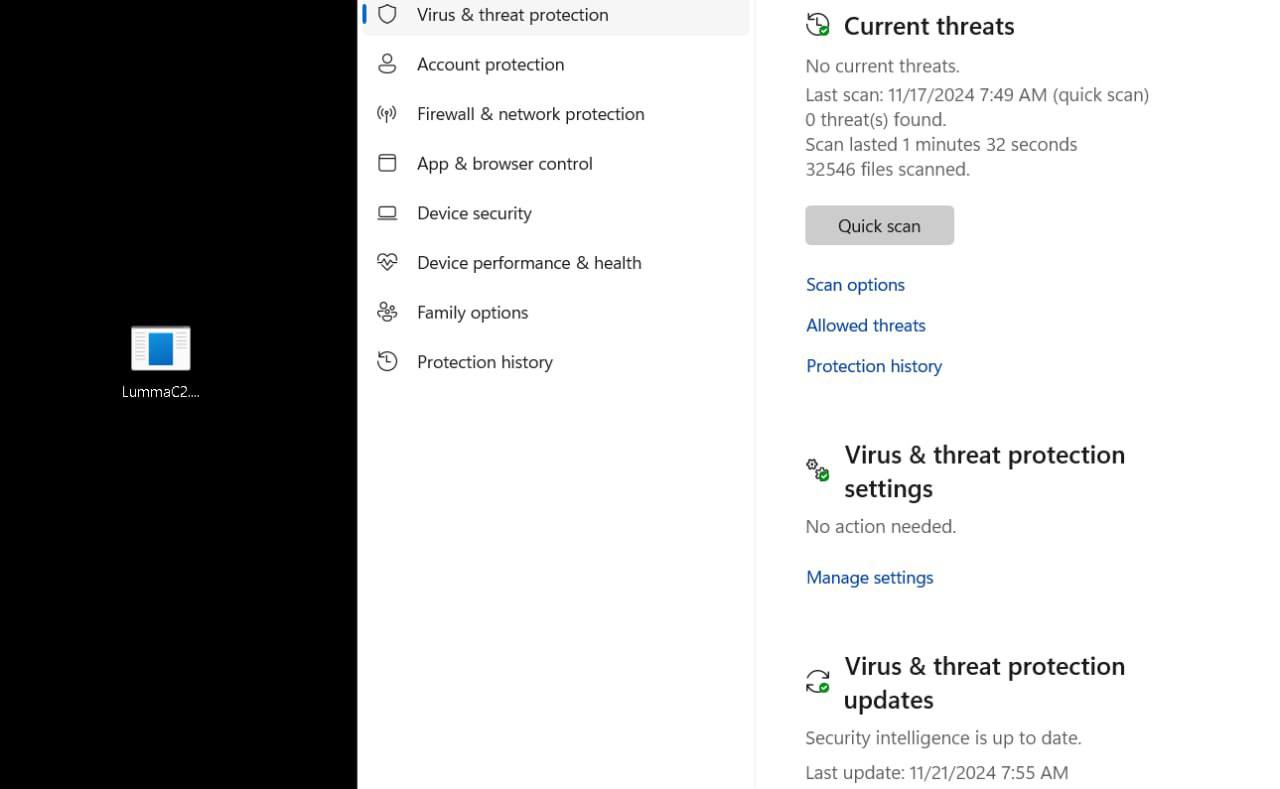Click the Current threats status icon
This screenshot has height=789, width=1280.
click(x=818, y=25)
